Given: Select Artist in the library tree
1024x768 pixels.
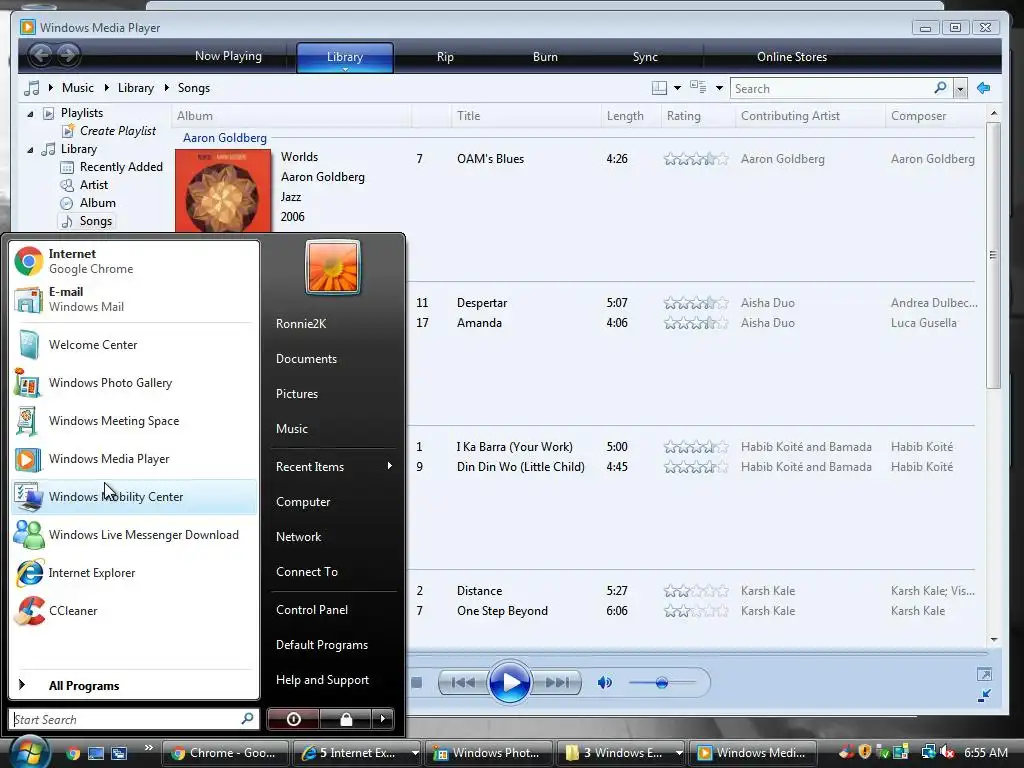Looking at the screenshot, I should pos(93,185).
